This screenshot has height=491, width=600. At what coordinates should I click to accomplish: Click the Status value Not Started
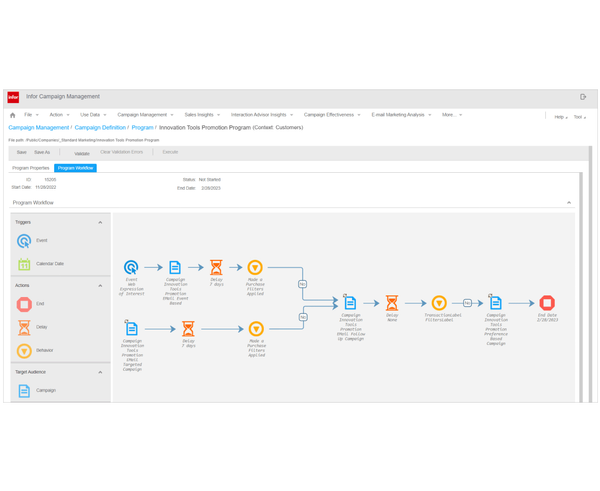tap(210, 179)
